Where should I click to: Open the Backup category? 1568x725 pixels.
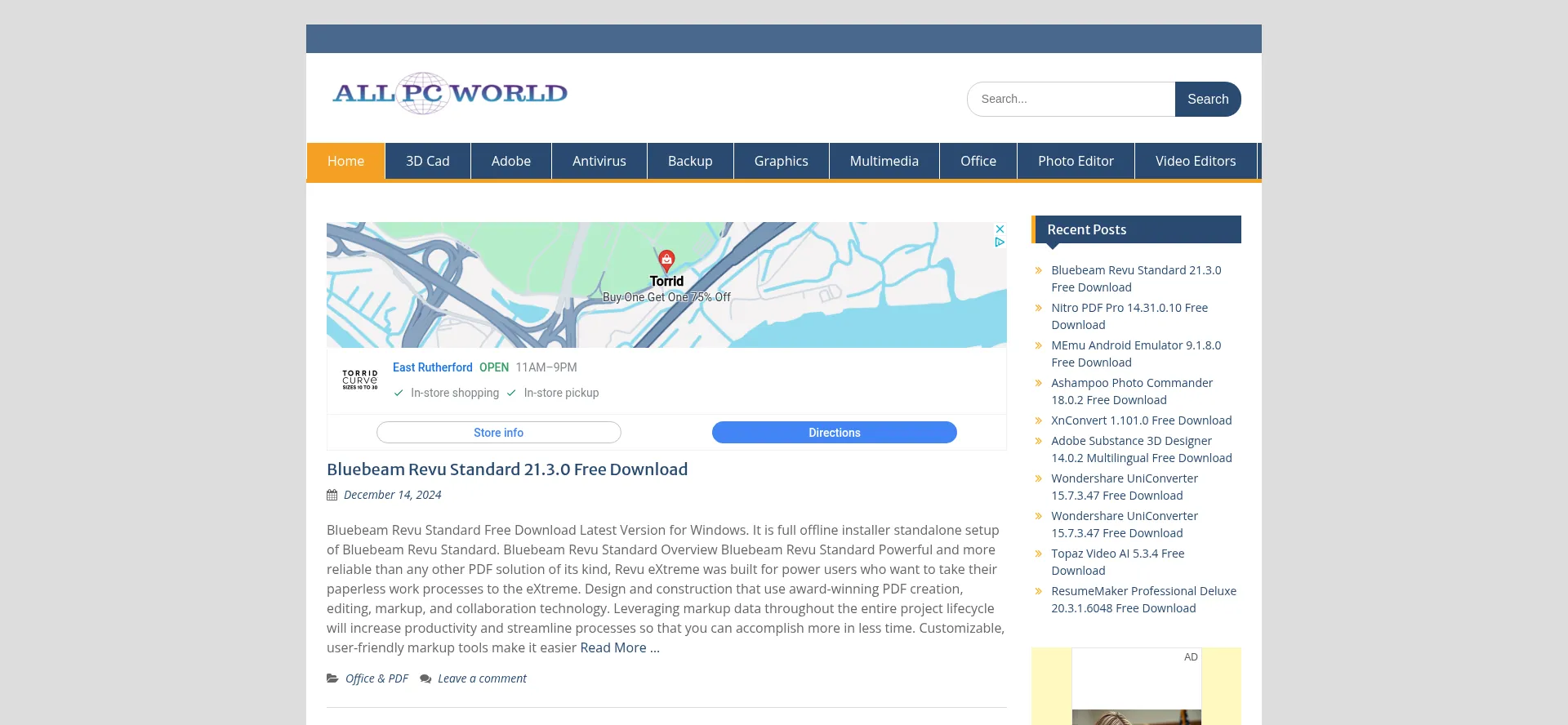click(x=690, y=161)
